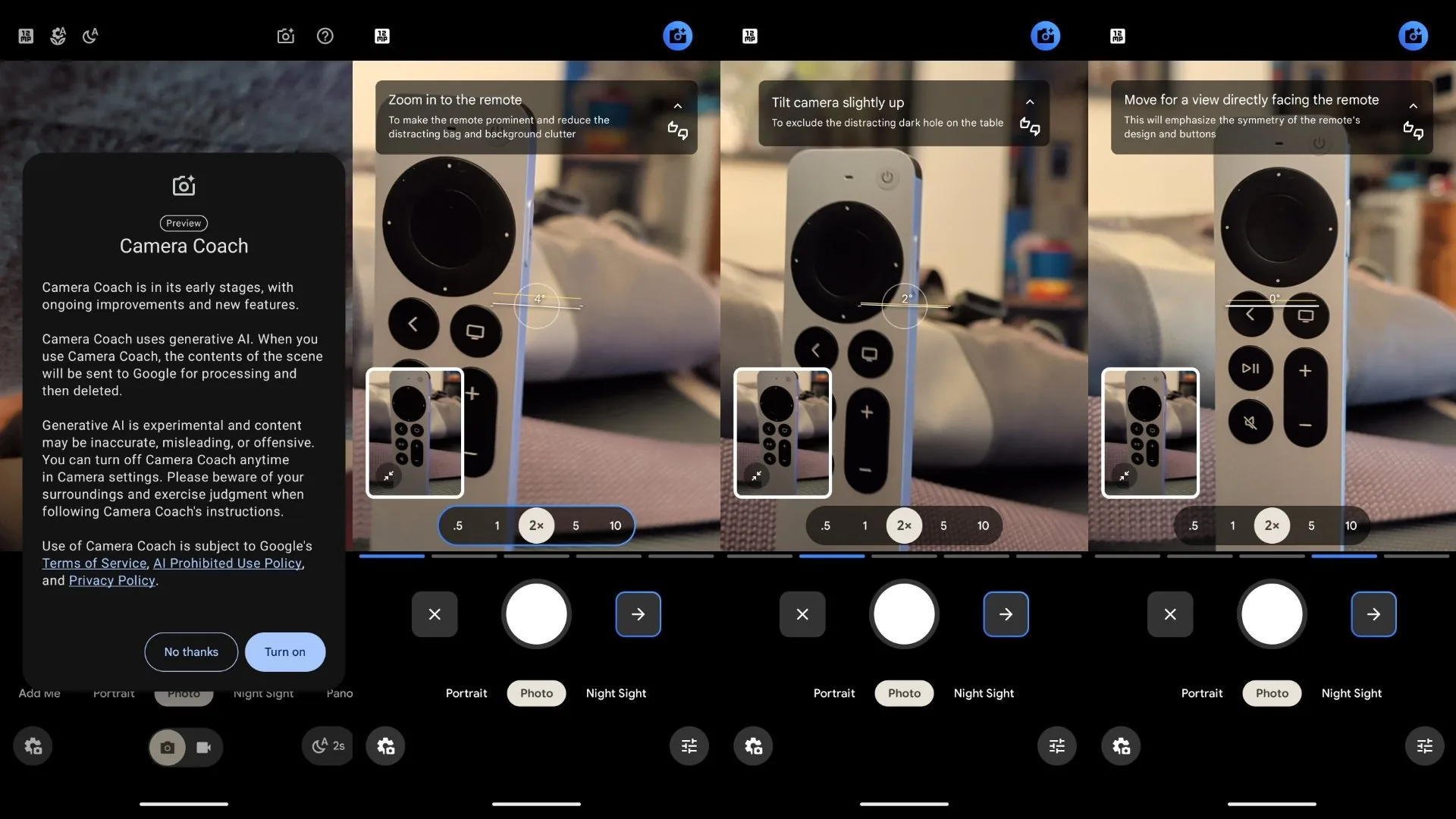Open the AI Prohibited Use Policy link

(x=227, y=563)
